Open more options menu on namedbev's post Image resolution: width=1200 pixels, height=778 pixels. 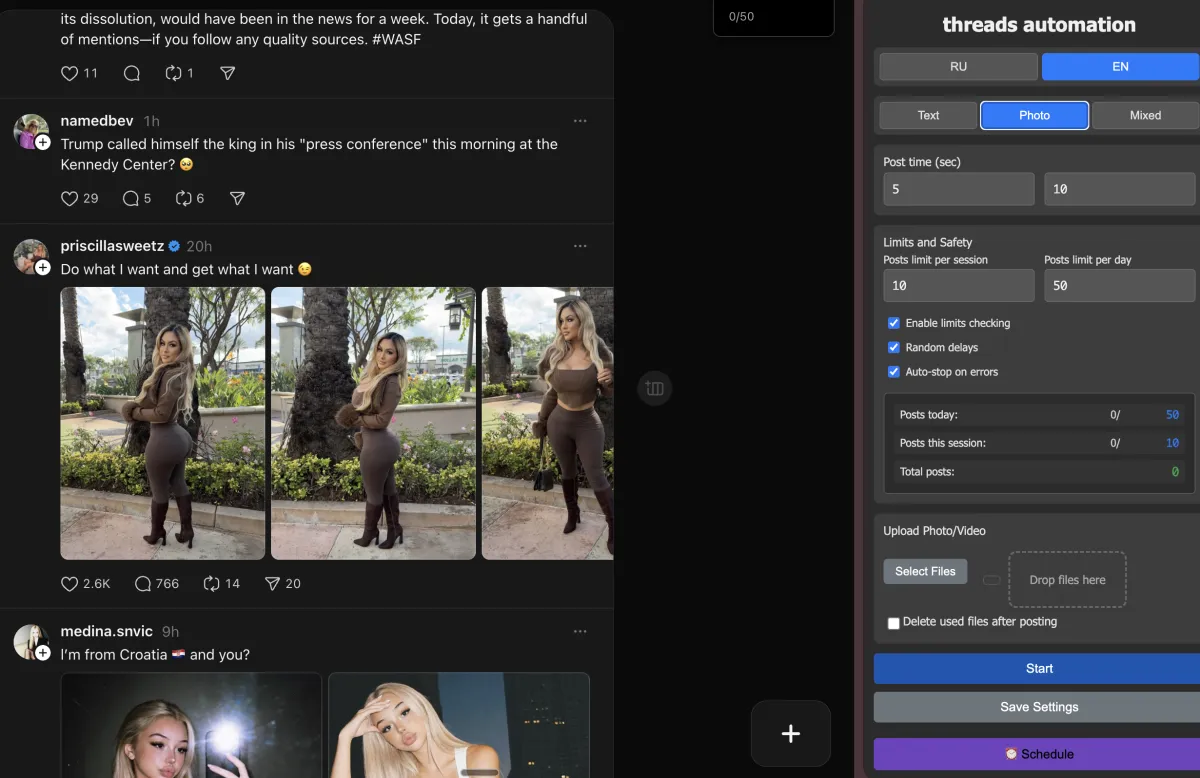click(x=580, y=121)
